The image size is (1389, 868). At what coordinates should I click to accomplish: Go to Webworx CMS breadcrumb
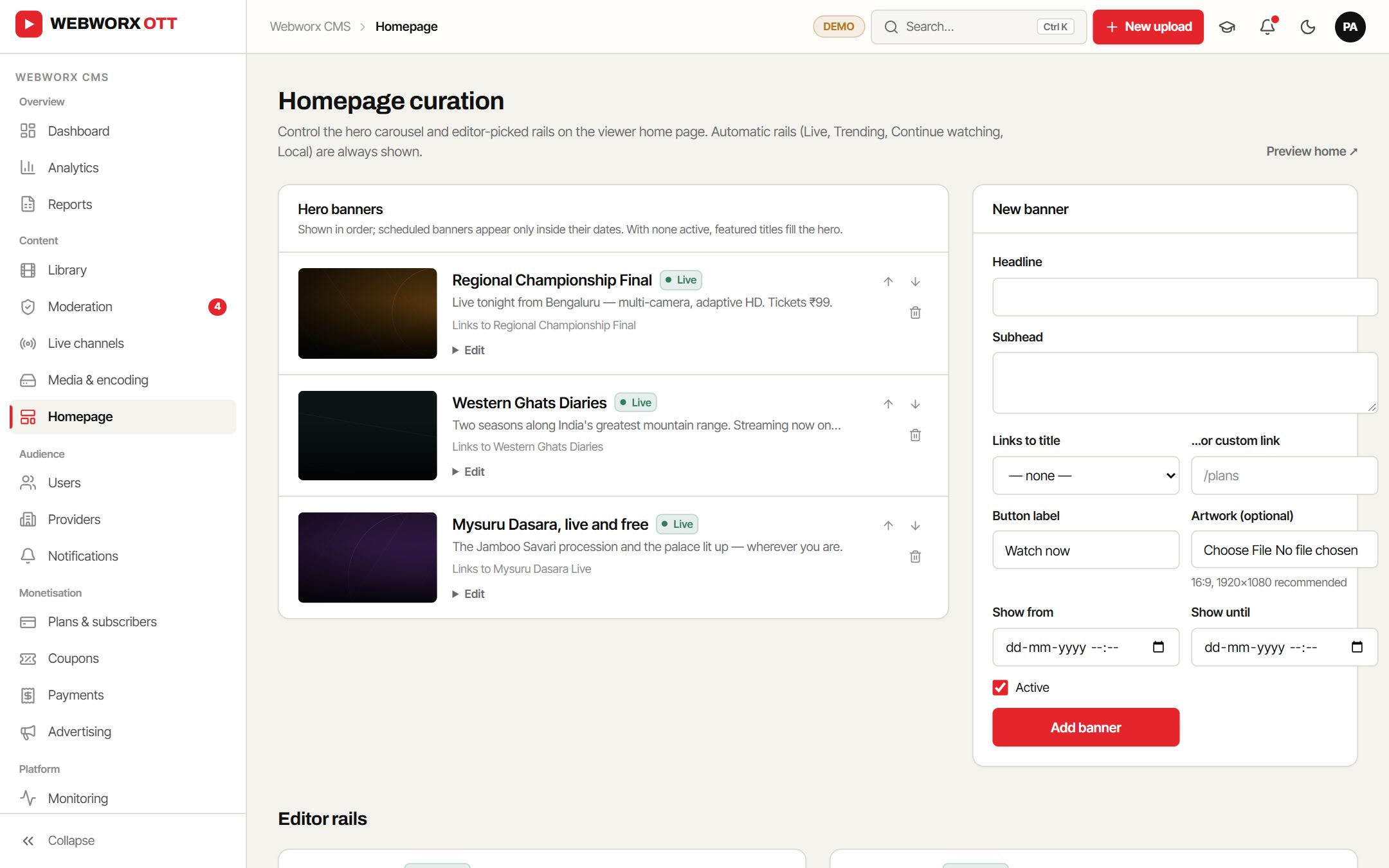coord(310,26)
